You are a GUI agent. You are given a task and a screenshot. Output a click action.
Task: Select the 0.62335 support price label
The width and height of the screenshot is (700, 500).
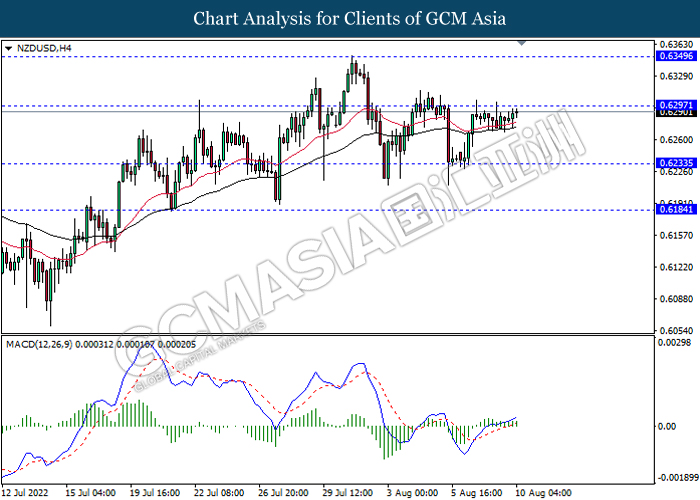(676, 163)
